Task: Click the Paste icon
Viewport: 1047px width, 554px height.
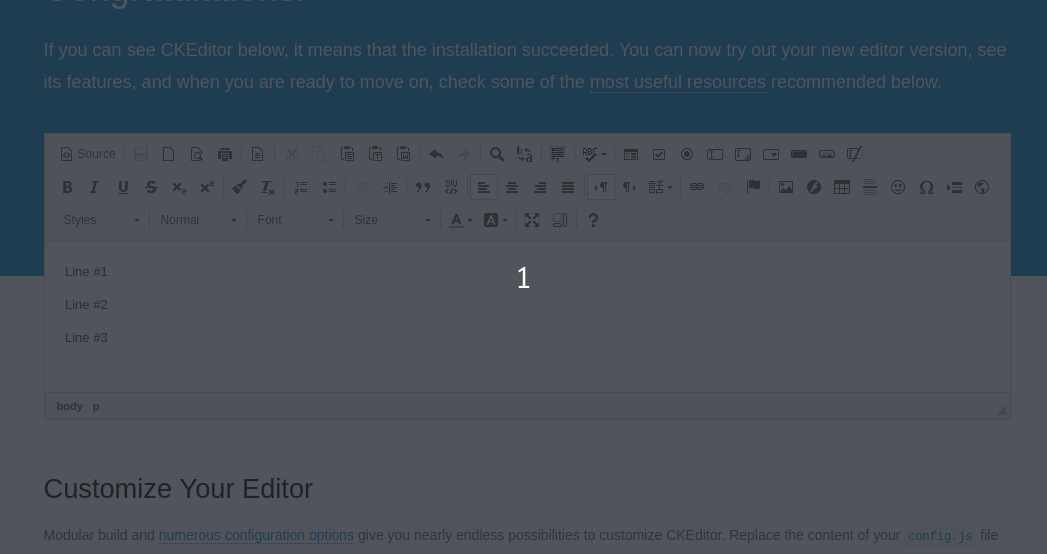Action: tap(347, 154)
